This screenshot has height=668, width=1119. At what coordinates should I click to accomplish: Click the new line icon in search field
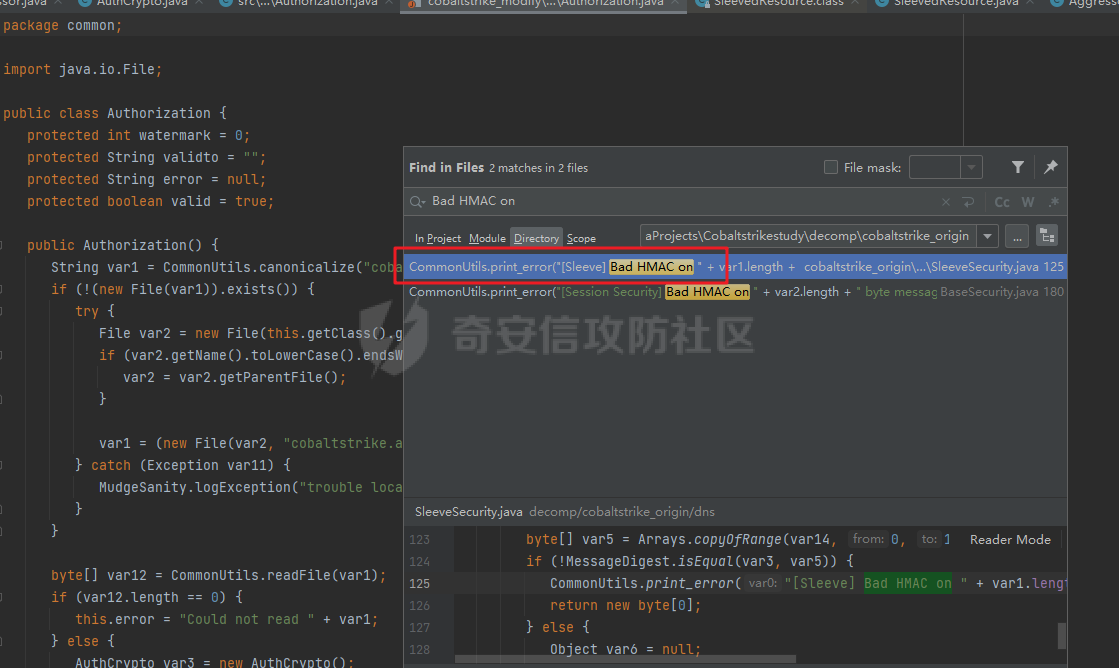[968, 202]
